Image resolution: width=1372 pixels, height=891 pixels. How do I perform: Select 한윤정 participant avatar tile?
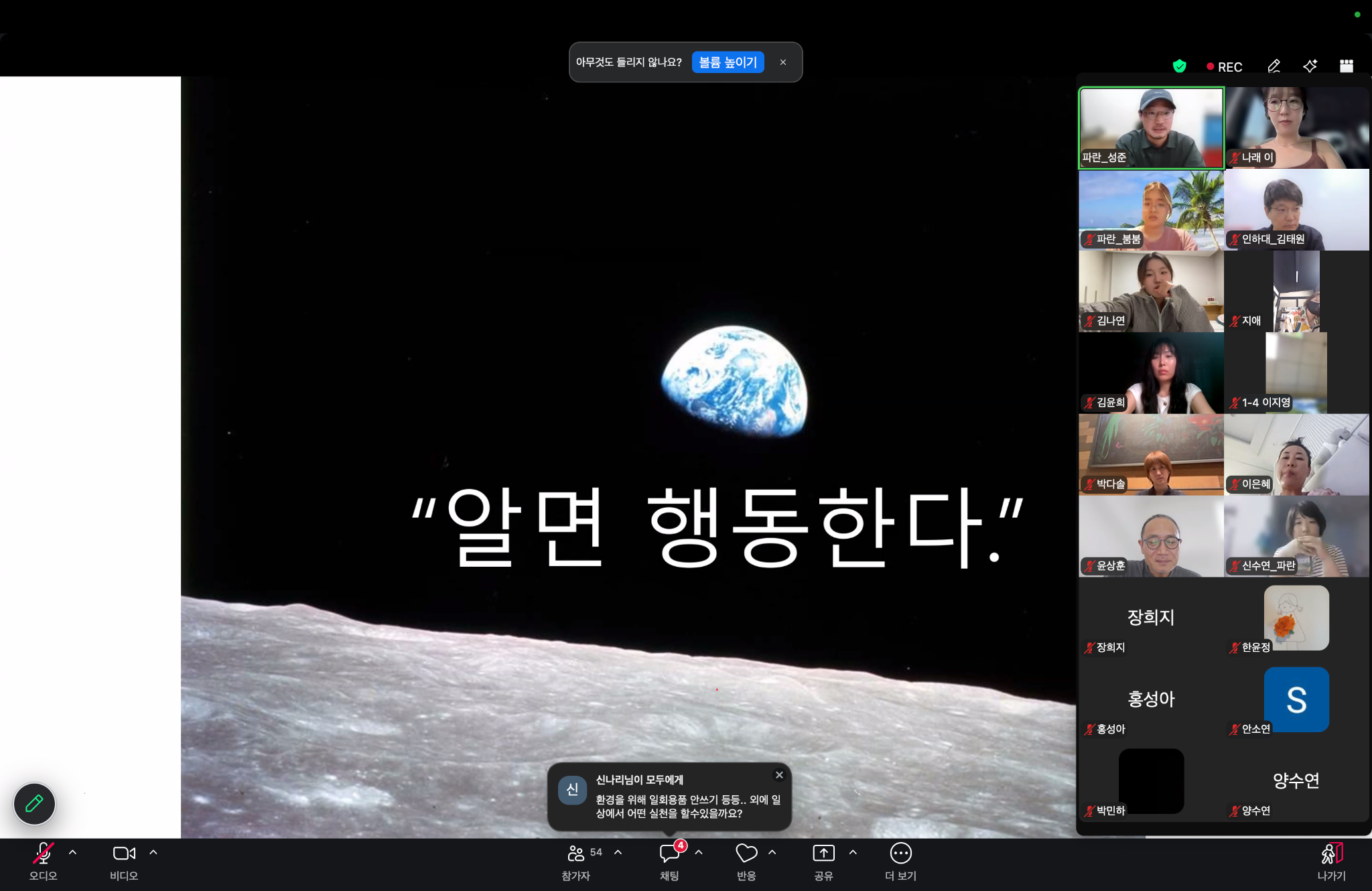(x=1297, y=618)
